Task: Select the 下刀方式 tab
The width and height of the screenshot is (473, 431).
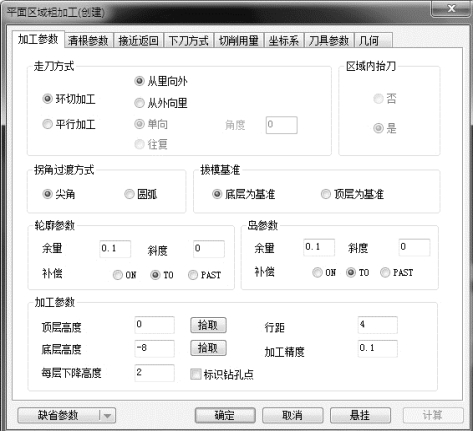Action: coord(188,41)
